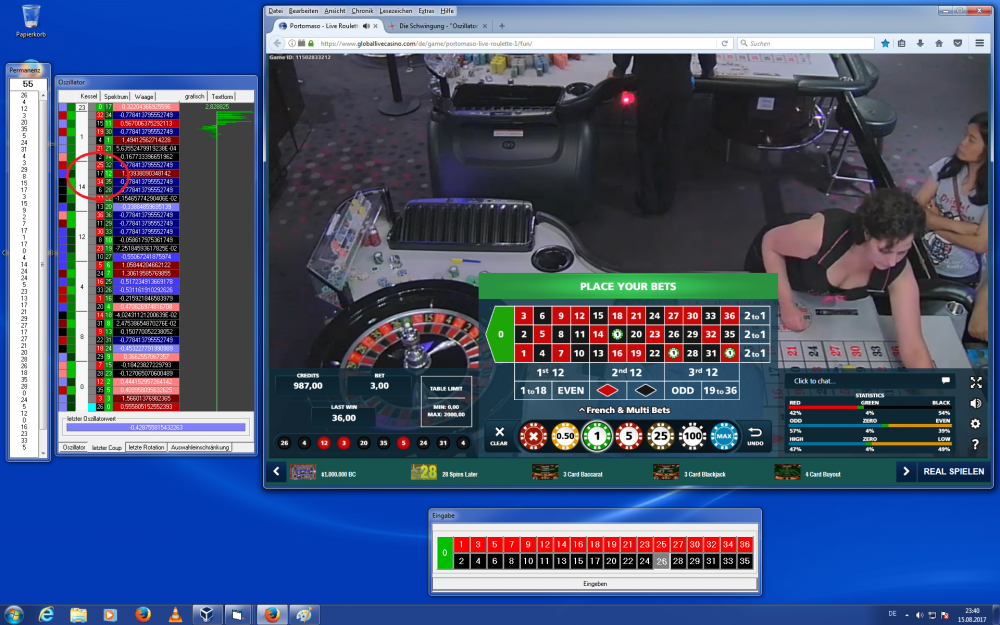
Task: Place a bet on ODD
Action: 682,390
